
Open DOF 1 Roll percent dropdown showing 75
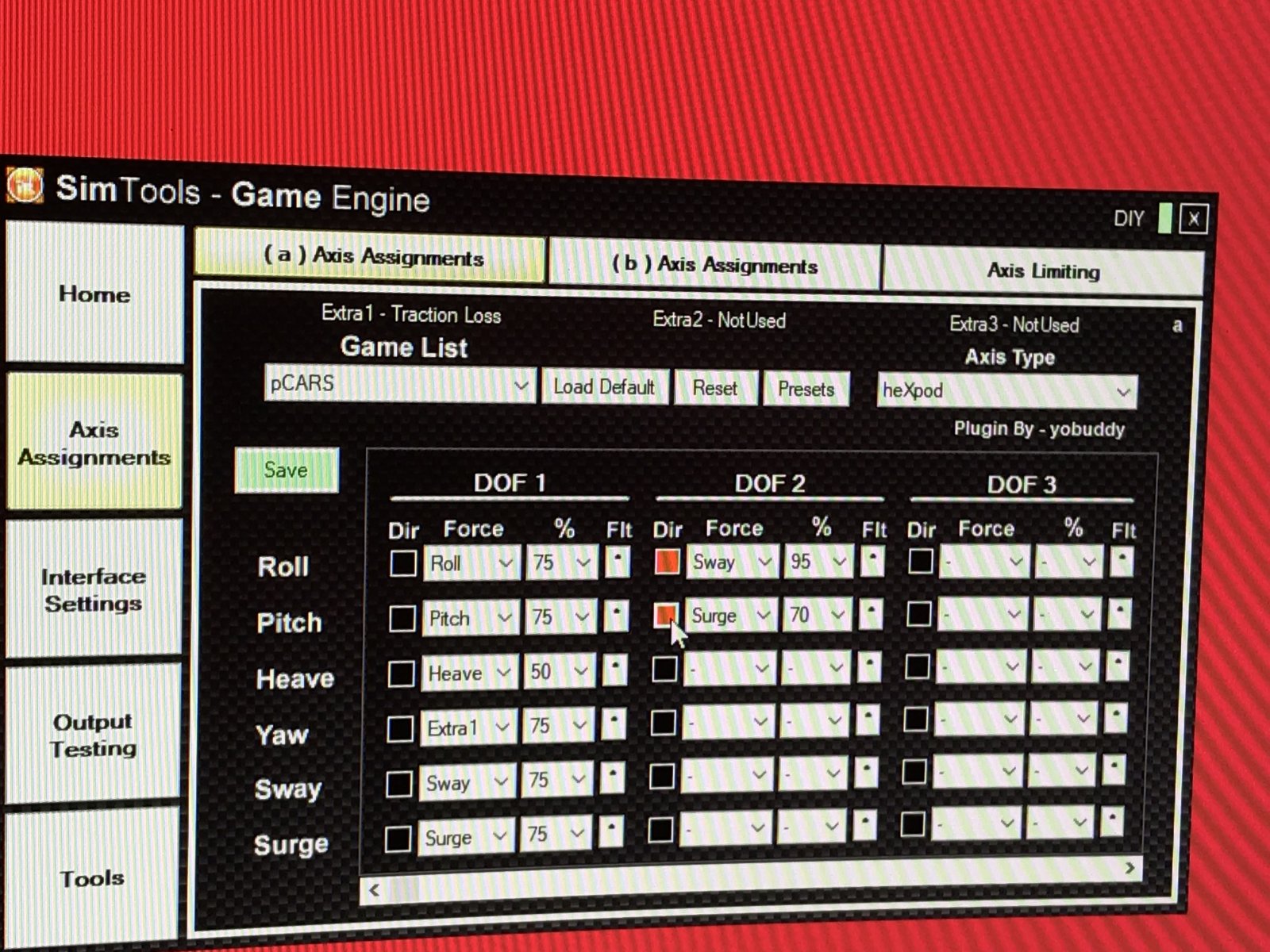click(x=562, y=562)
